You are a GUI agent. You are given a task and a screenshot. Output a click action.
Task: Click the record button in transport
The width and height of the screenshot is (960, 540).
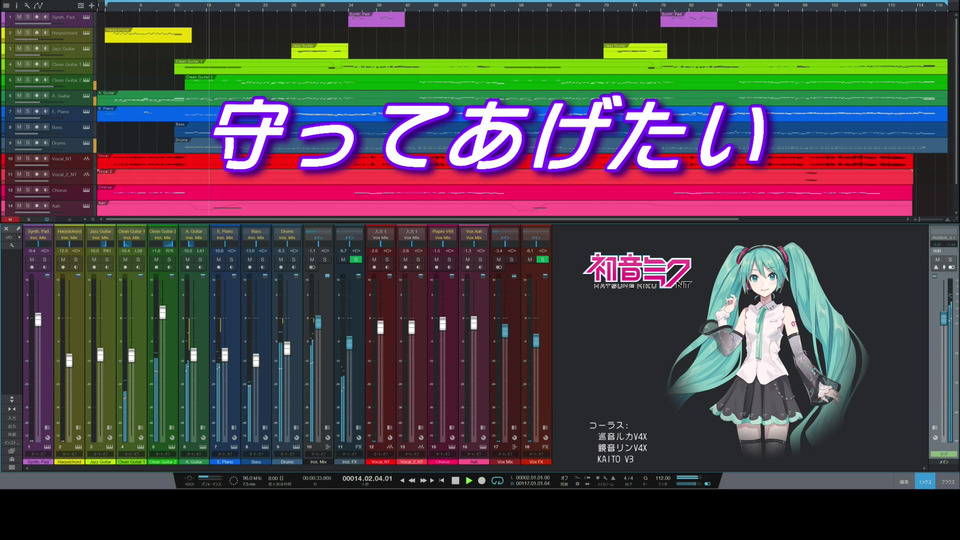[482, 481]
